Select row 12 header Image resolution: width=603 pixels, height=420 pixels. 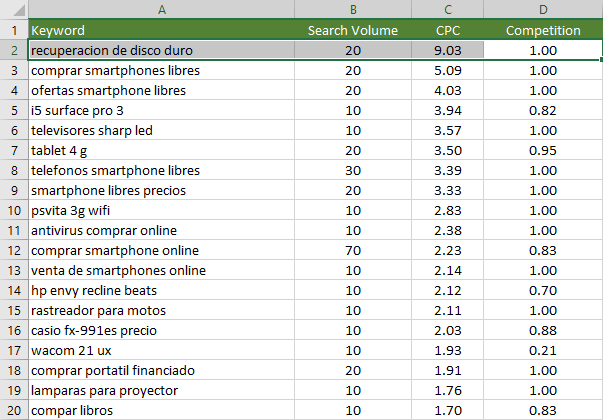point(14,250)
